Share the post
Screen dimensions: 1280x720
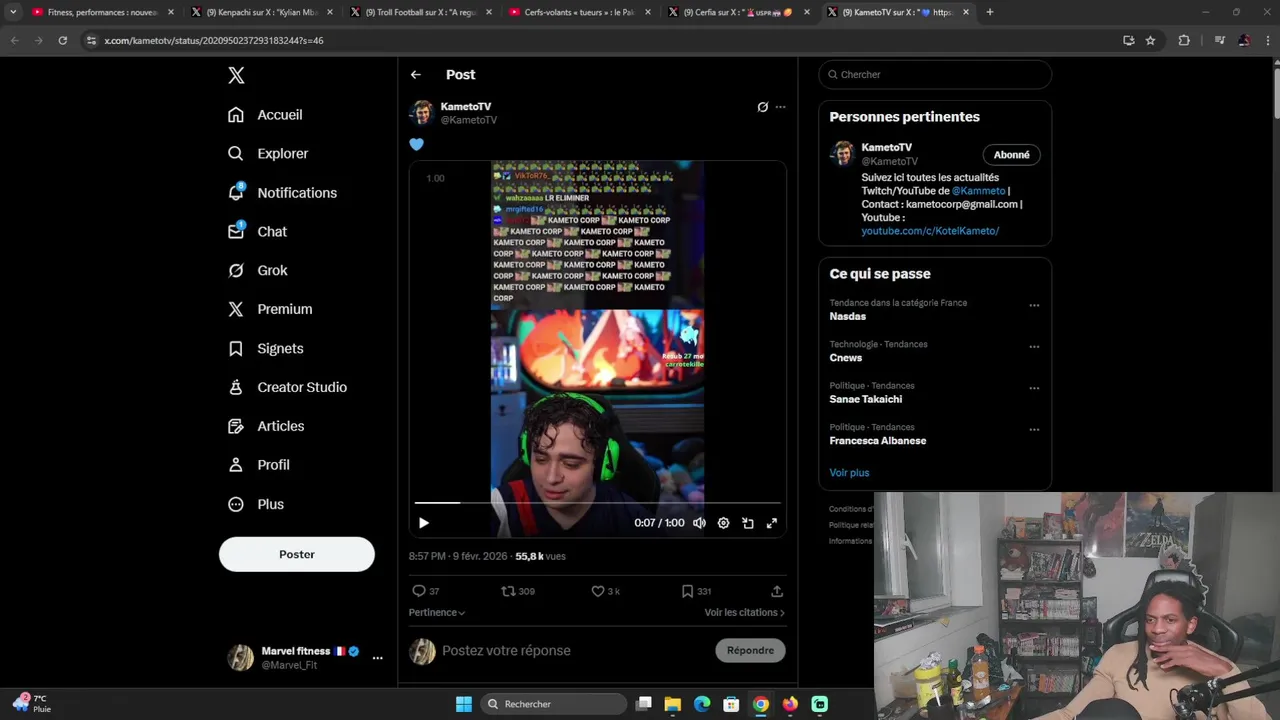coord(777,591)
